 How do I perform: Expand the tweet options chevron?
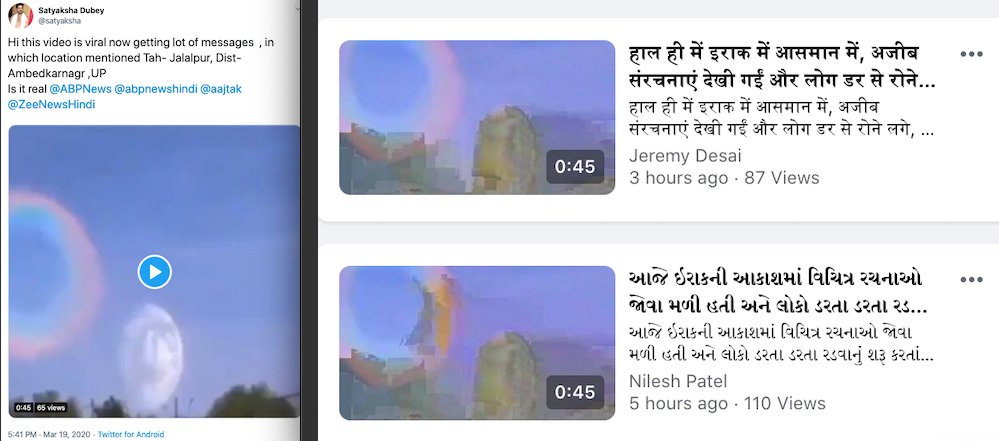pos(298,9)
